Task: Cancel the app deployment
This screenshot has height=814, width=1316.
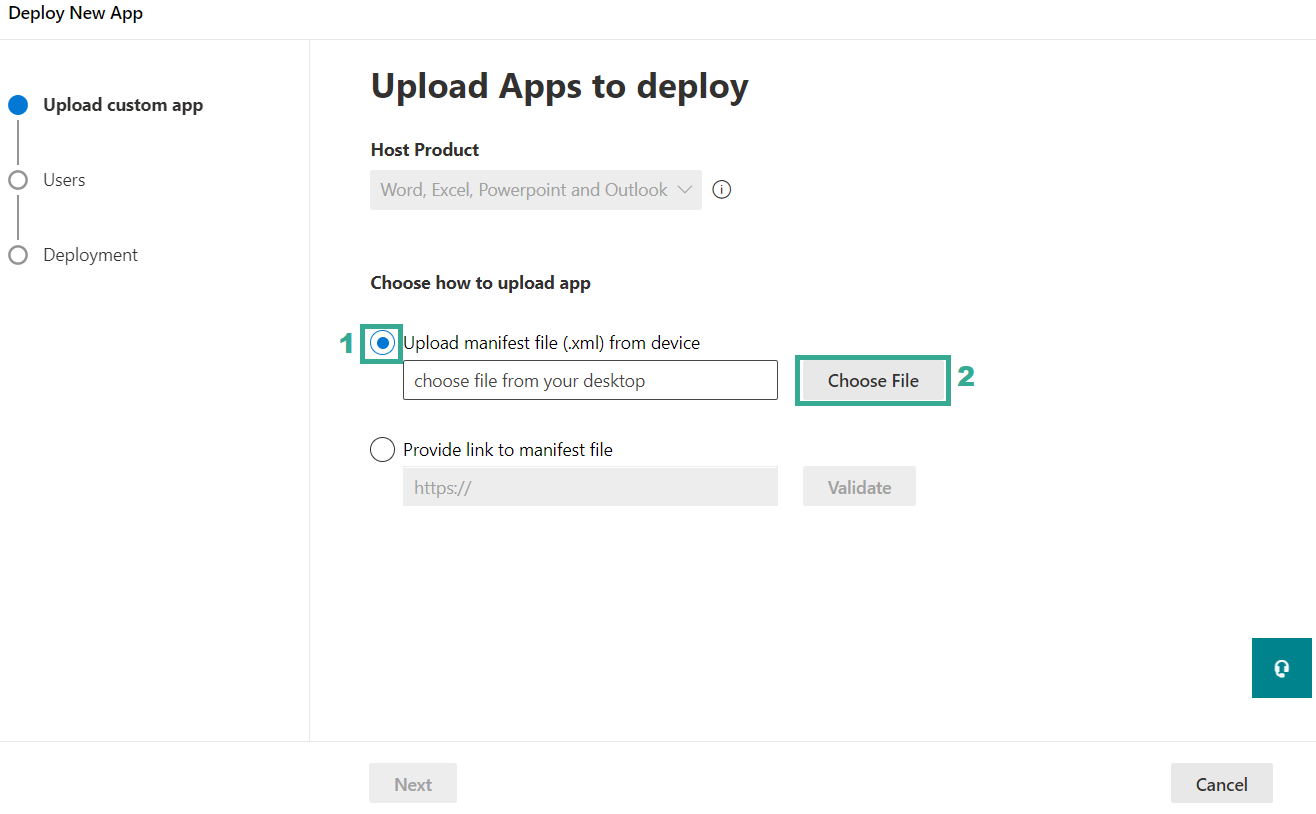Action: (x=1221, y=784)
